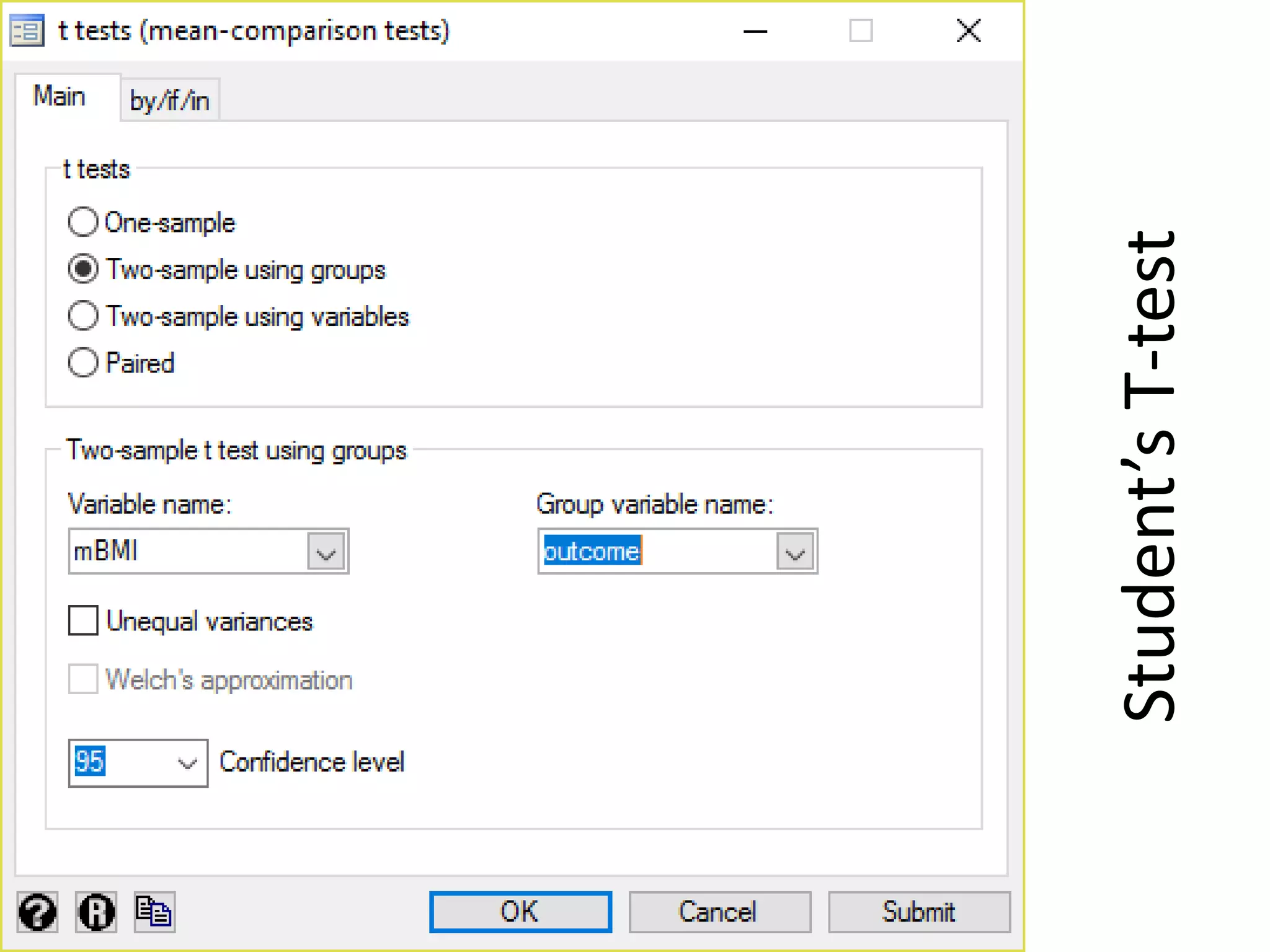Select Two-sample using groups option
1270x952 pixels.
83,269
